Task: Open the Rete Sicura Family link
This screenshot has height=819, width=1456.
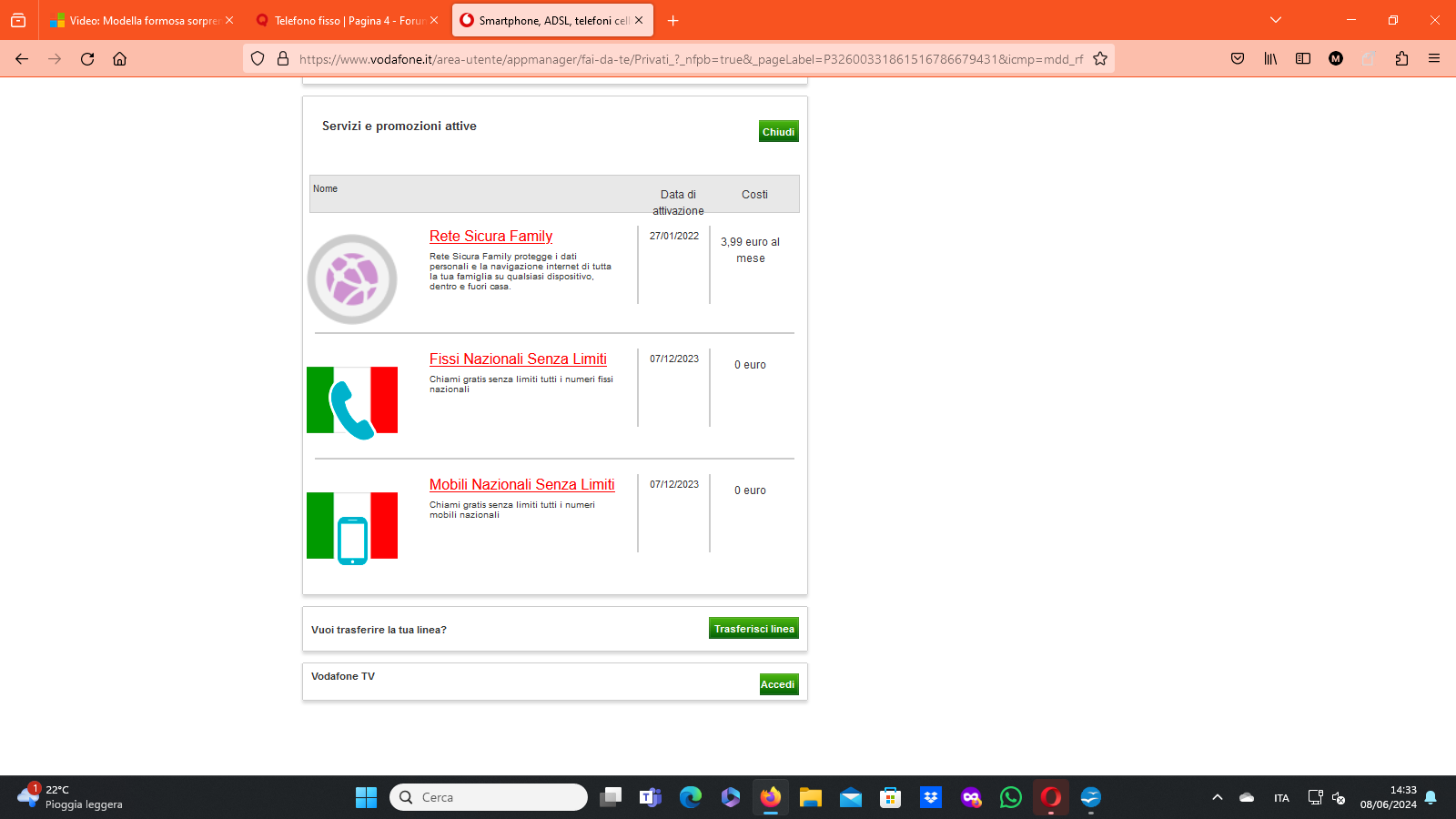Action: point(490,237)
